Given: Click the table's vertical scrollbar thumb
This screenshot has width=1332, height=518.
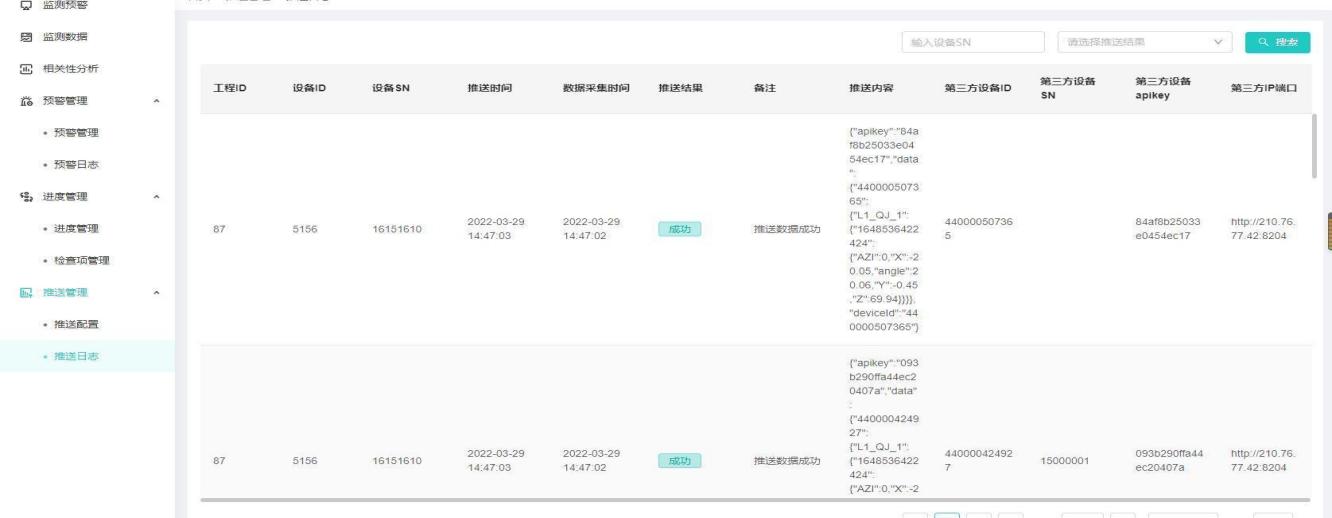Looking at the screenshot, I should point(1314,145).
